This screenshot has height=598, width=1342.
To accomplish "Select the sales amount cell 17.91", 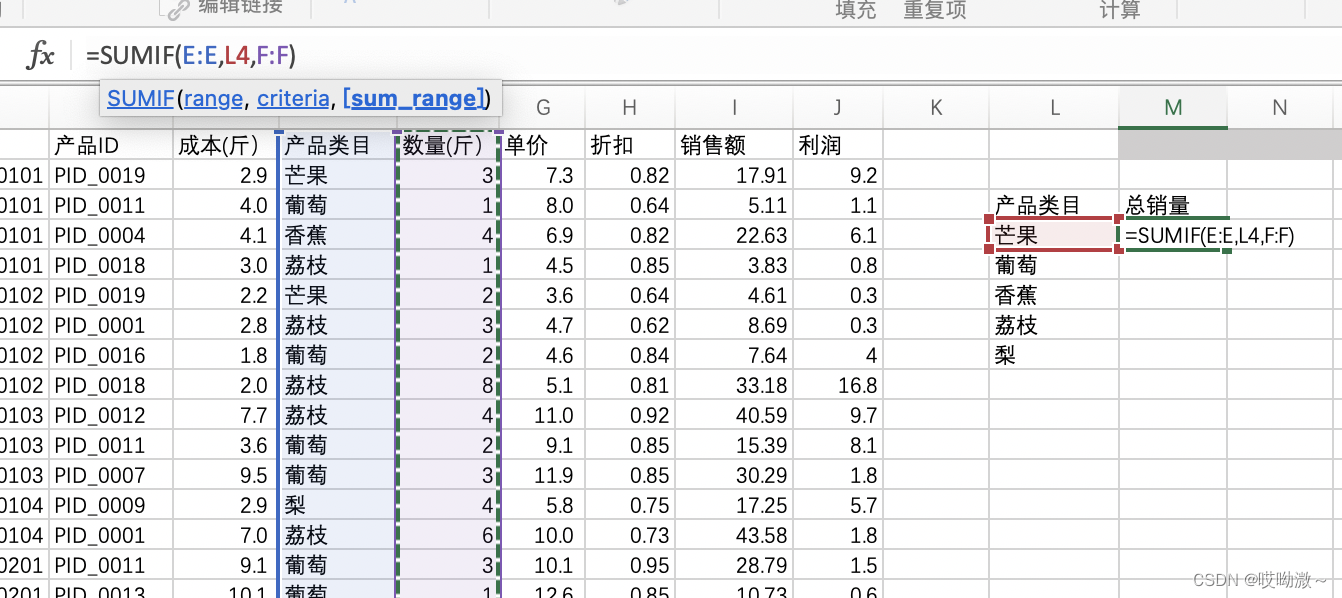I will point(734,175).
